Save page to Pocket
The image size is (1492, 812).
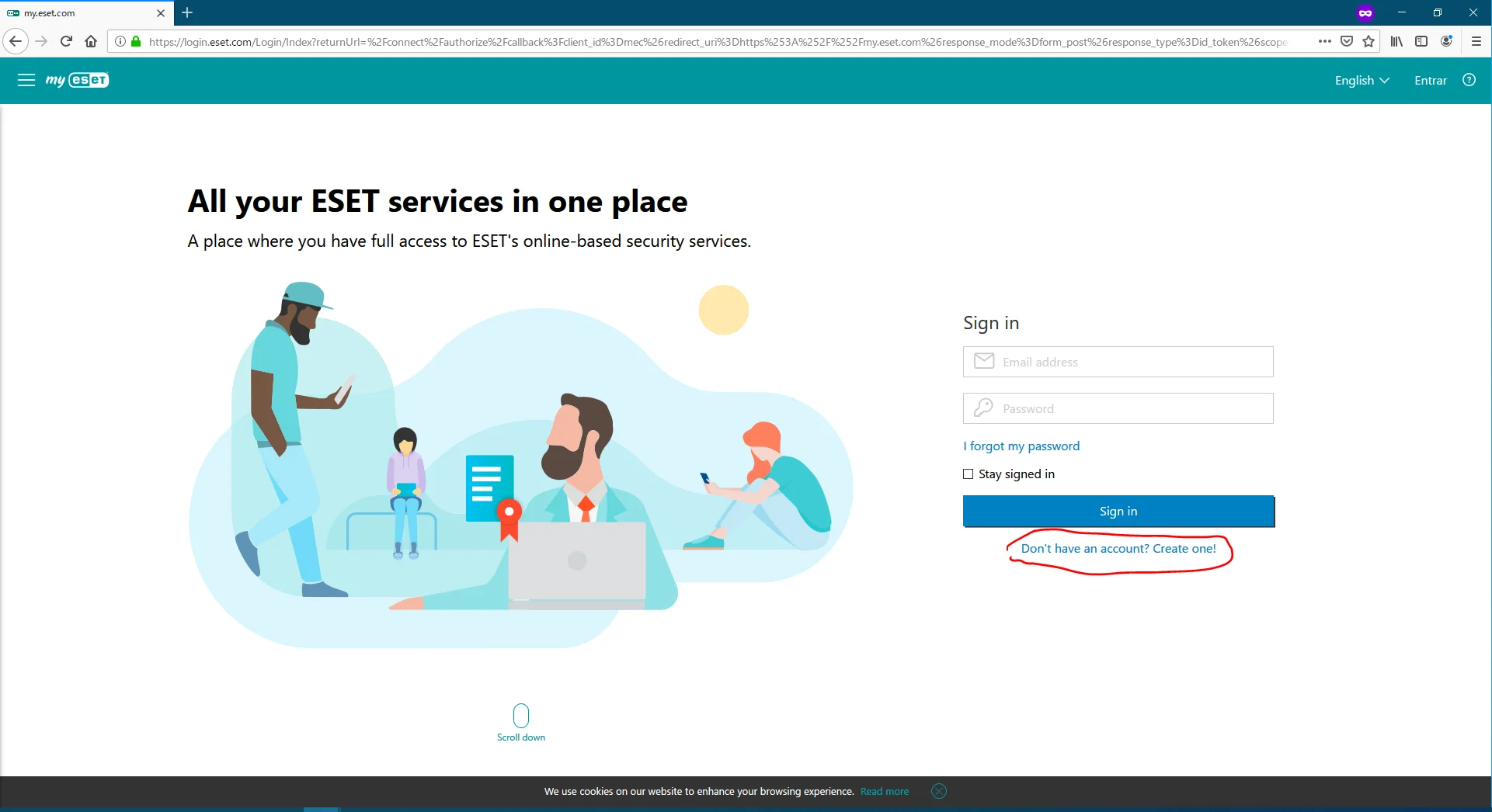(x=1347, y=41)
